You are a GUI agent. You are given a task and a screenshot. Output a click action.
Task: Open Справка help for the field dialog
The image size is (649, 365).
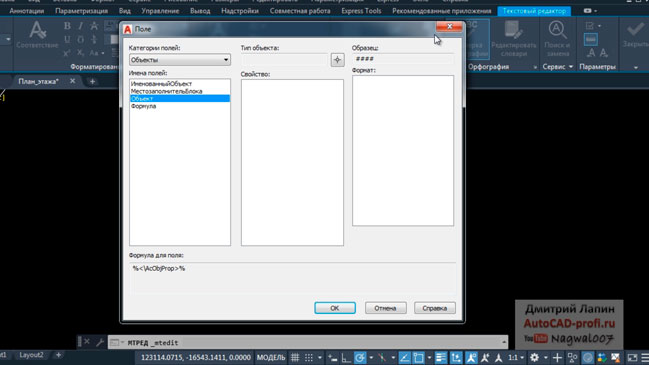[x=435, y=308]
